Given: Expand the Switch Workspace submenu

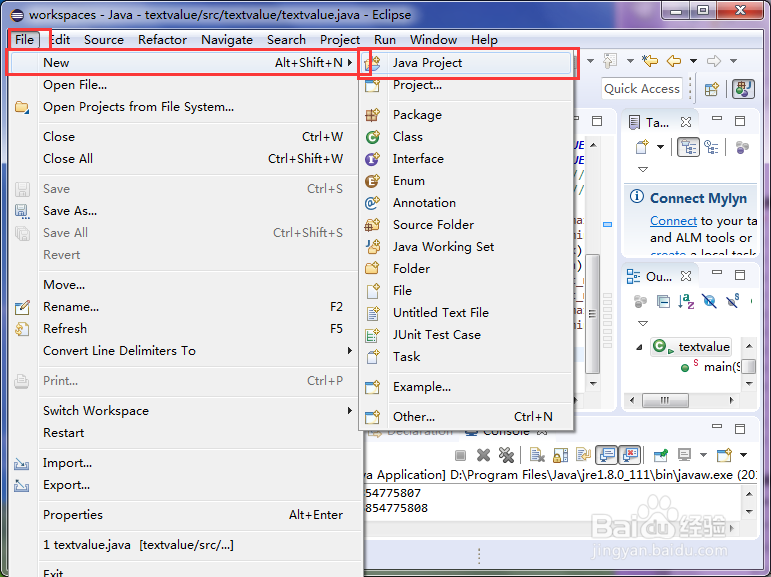Looking at the screenshot, I should point(350,411).
